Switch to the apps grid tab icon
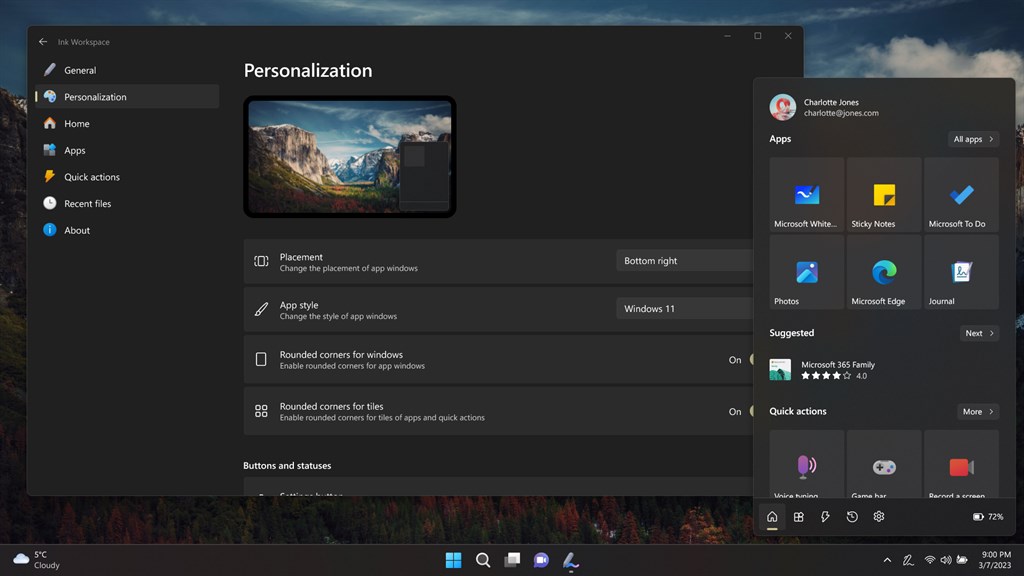The height and width of the screenshot is (576, 1024). pos(799,517)
